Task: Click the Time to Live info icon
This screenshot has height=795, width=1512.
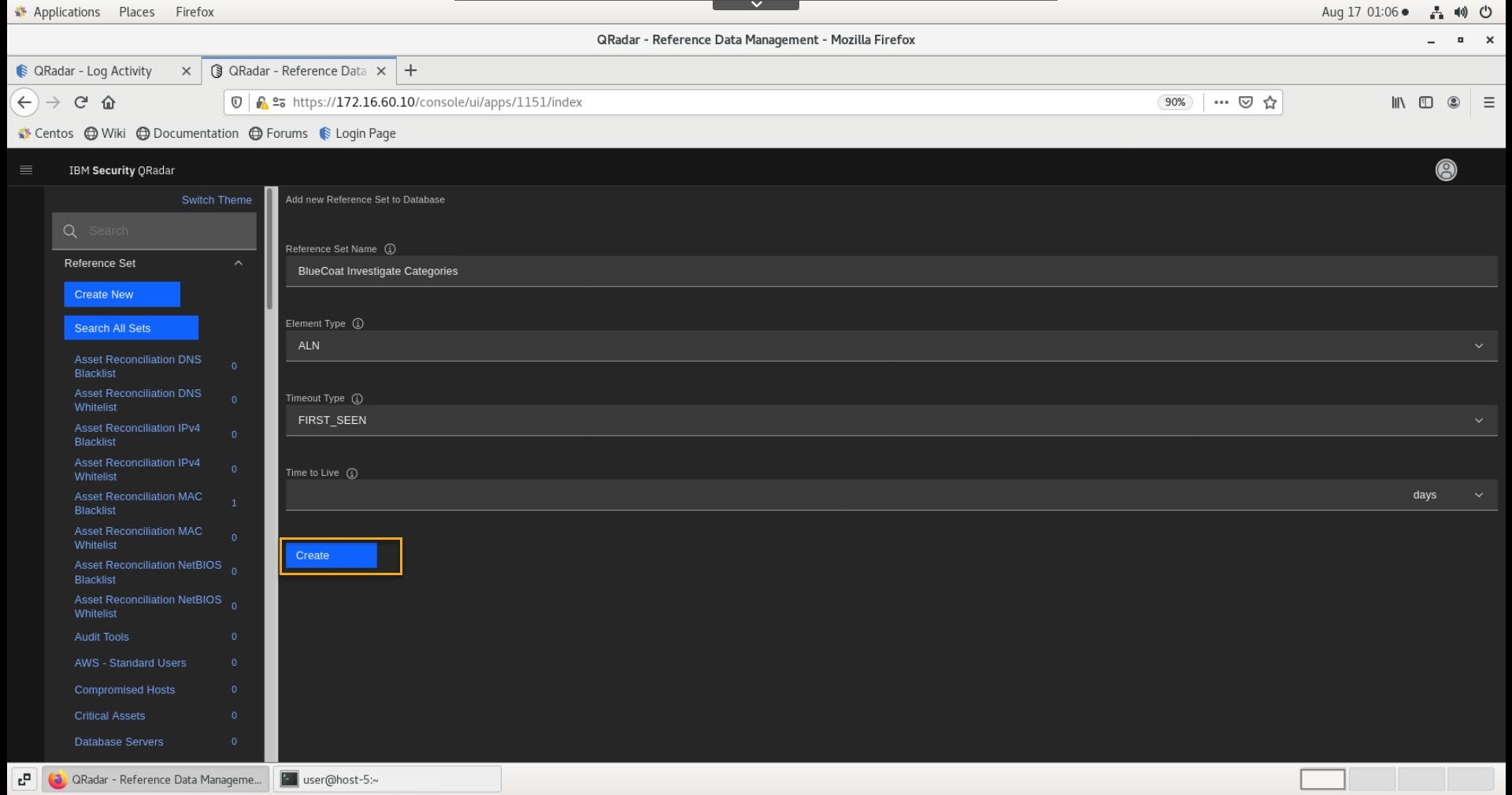Action: [352, 474]
